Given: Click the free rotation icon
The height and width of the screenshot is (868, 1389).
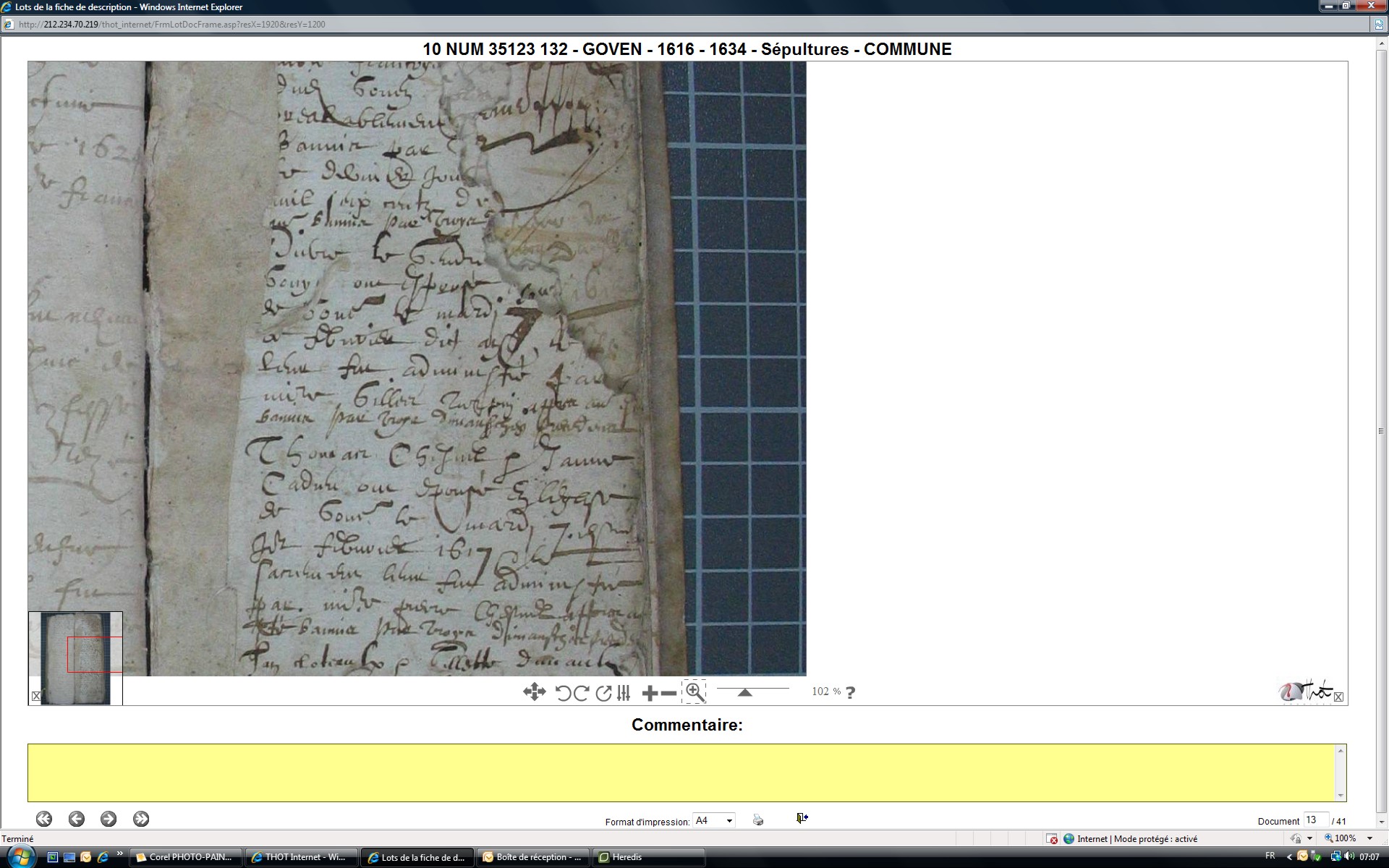Looking at the screenshot, I should coord(603,693).
